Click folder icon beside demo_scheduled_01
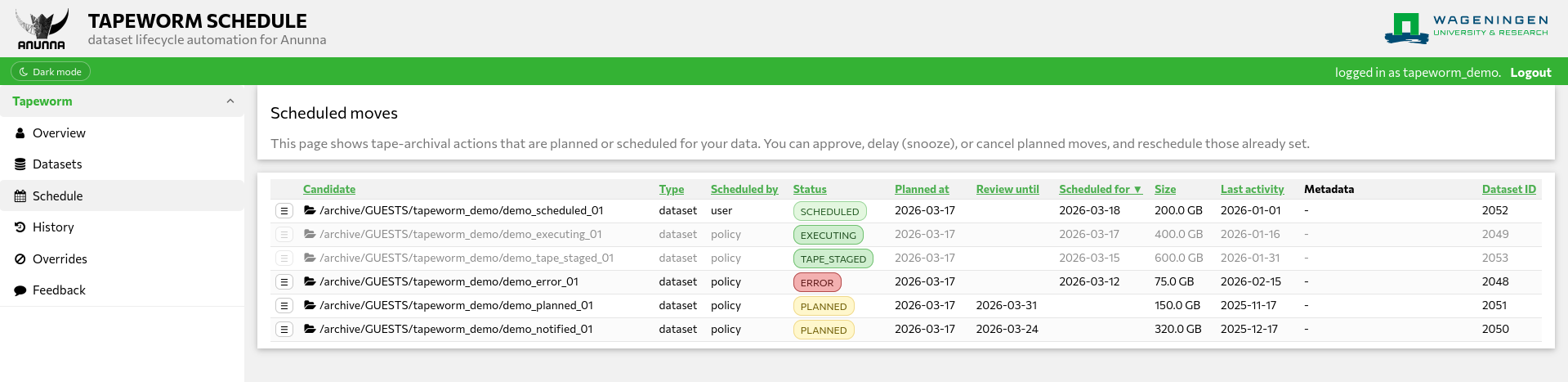 [x=310, y=210]
